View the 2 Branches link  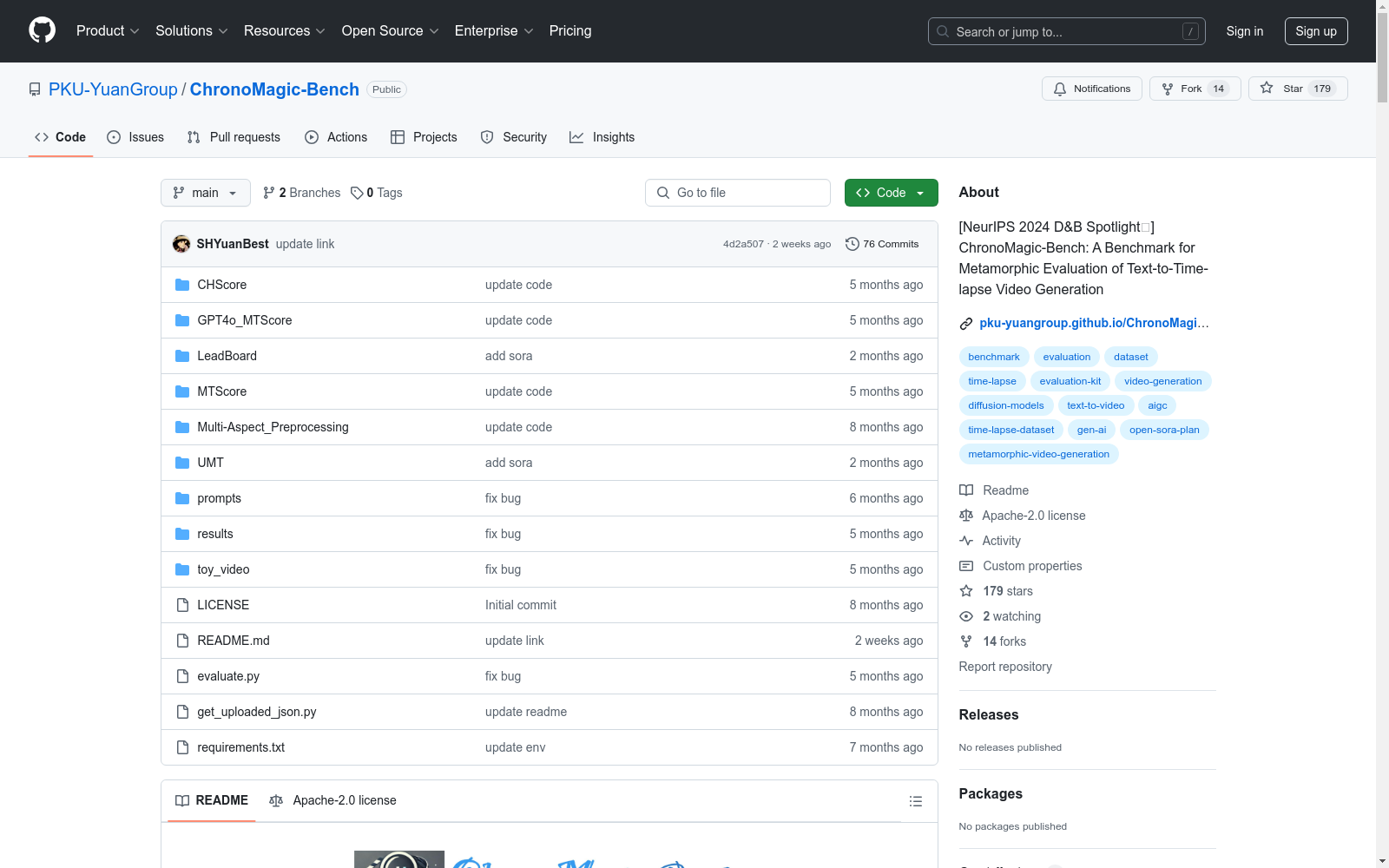click(x=302, y=193)
